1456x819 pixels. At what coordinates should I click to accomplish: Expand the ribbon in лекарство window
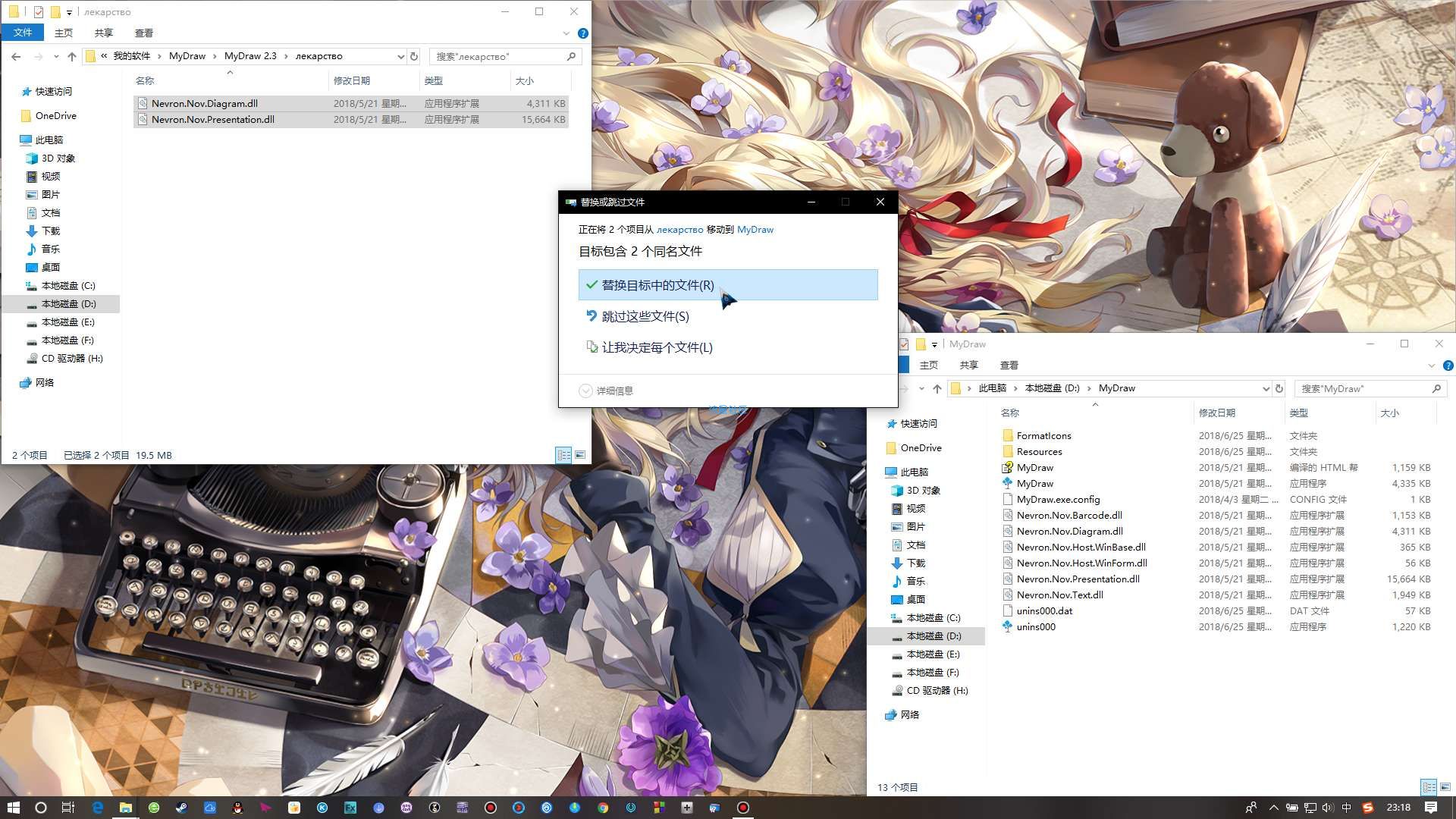click(x=566, y=33)
